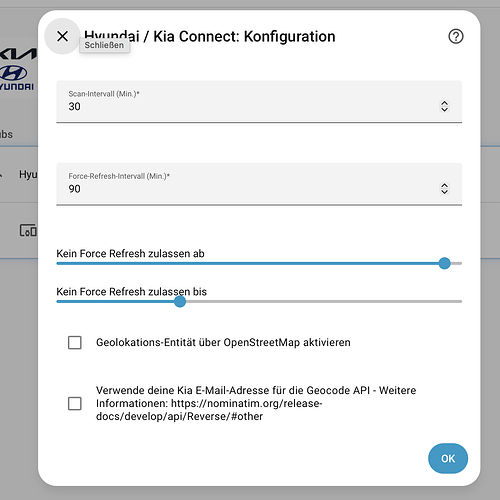Viewport: 500px width, 500px height.
Task: Click the devices icon on the left edge
Action: click(x=28, y=230)
